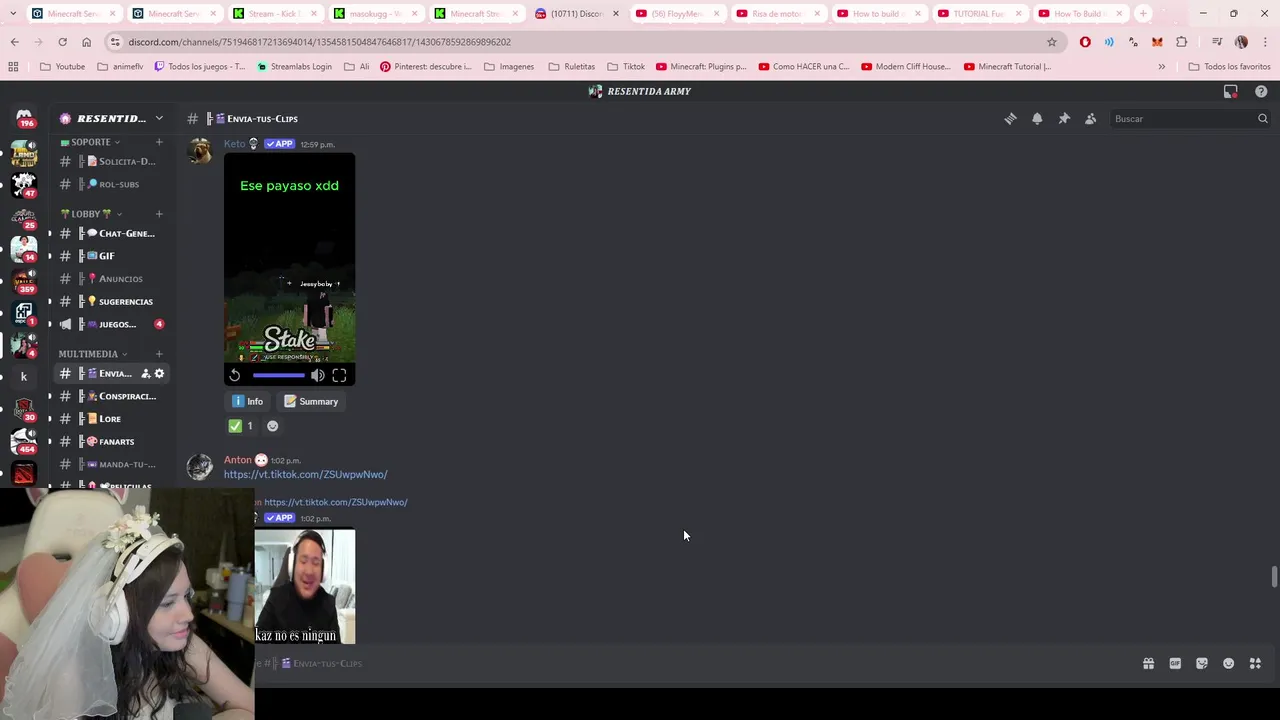Open the manda-tu channel
Image resolution: width=1280 pixels, height=720 pixels.
(110, 464)
